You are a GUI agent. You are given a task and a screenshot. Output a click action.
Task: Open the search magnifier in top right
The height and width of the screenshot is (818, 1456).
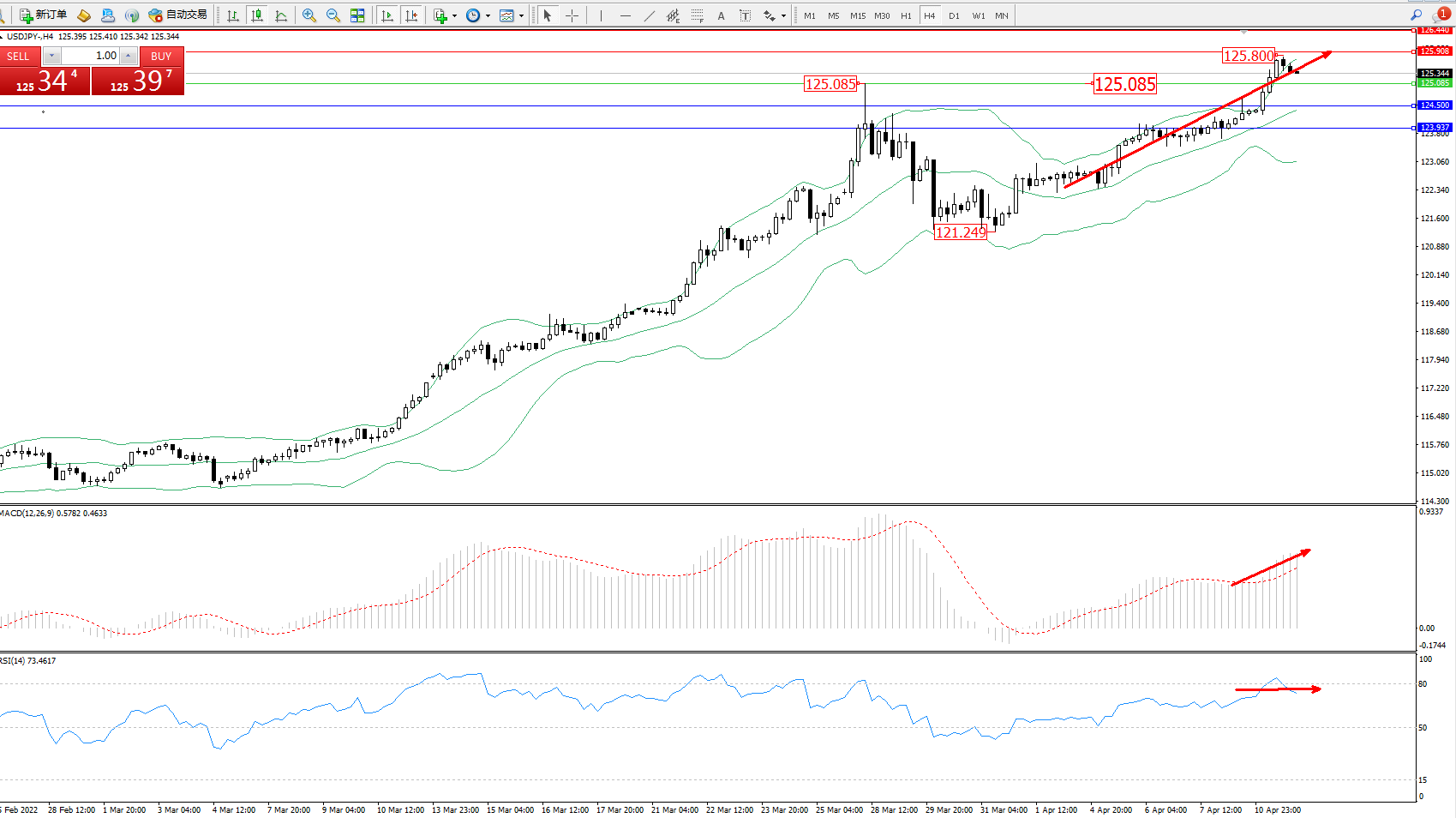click(1416, 15)
